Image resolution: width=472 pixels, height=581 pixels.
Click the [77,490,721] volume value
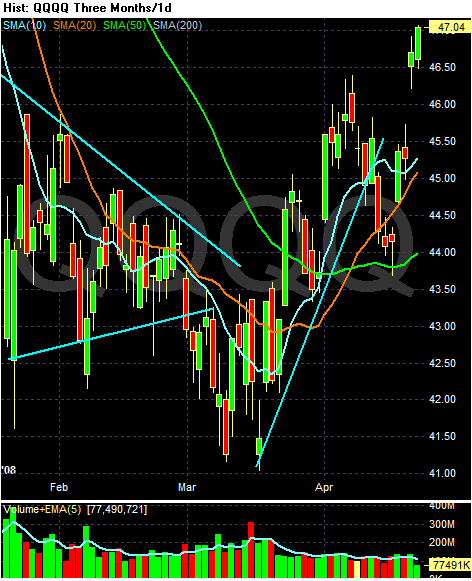[117, 509]
